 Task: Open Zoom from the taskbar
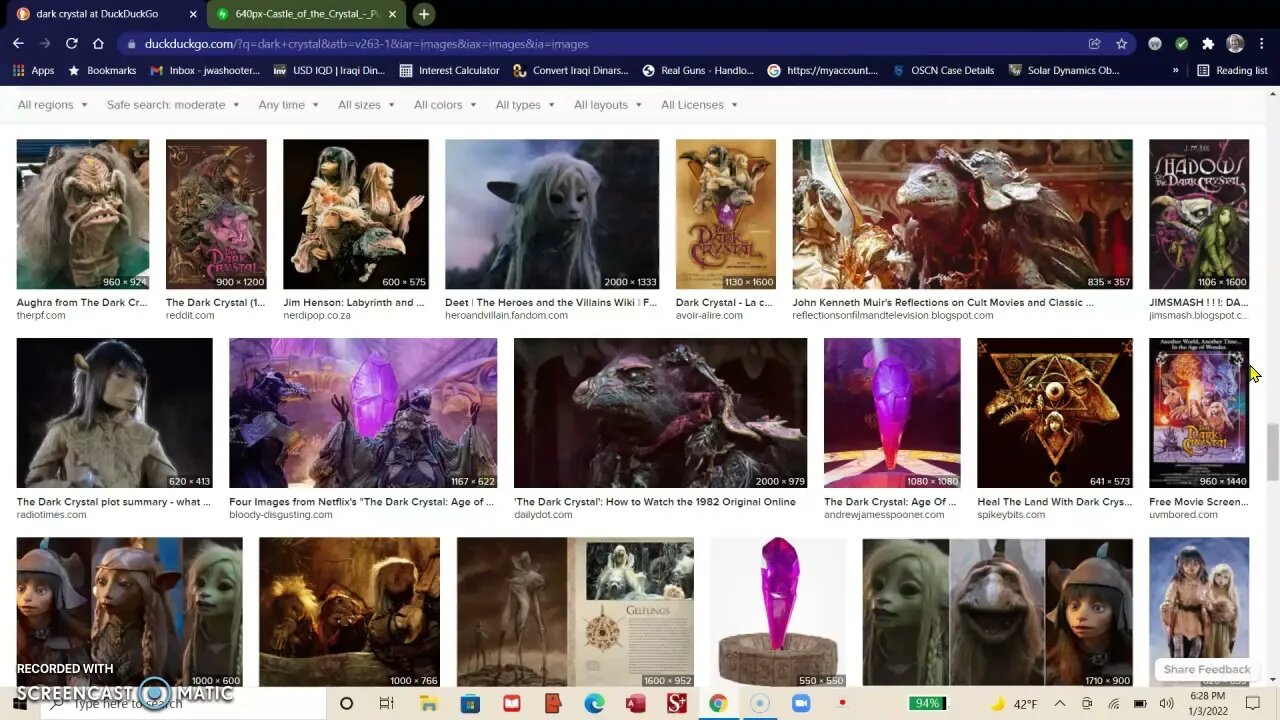[x=801, y=704]
